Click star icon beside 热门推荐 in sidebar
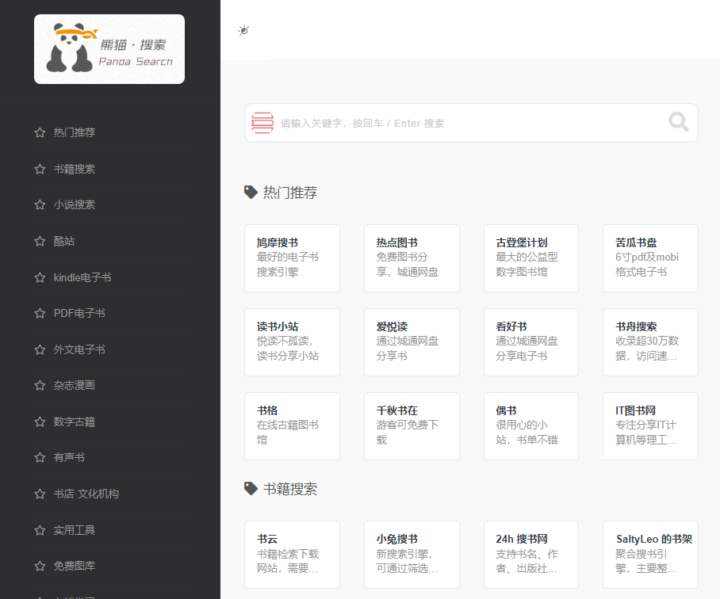Viewport: 720px width, 599px height. (x=40, y=133)
